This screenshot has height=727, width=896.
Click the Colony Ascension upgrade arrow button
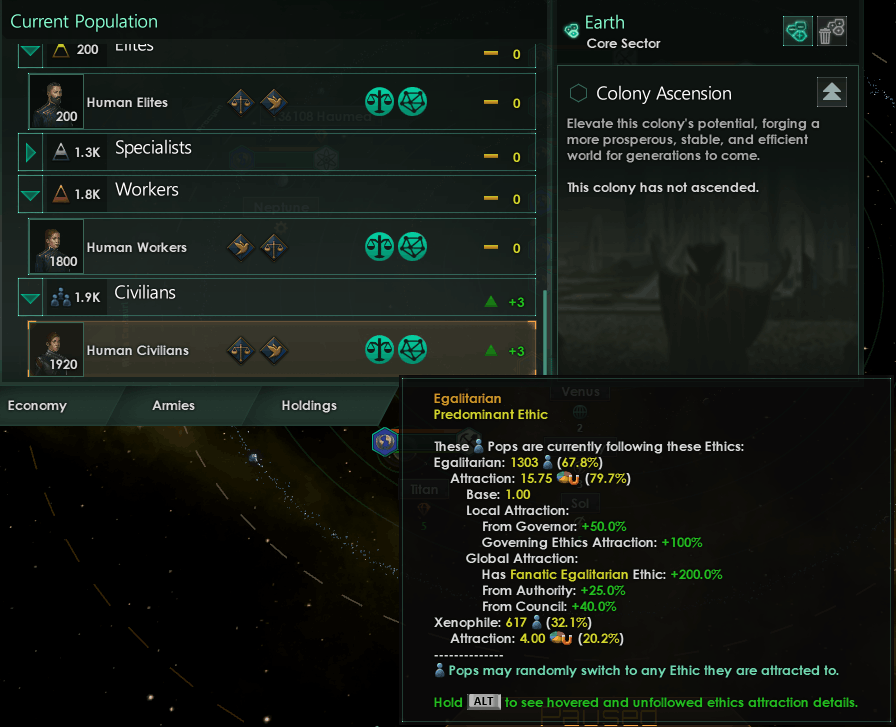[x=831, y=92]
